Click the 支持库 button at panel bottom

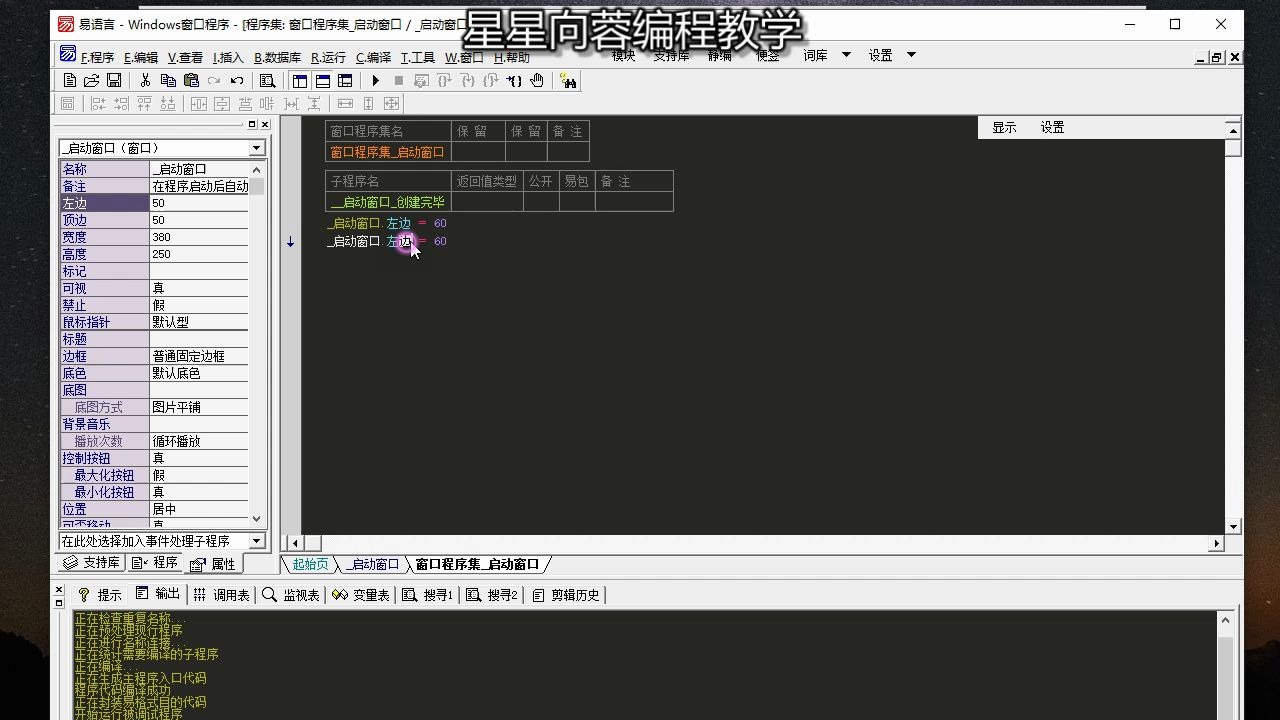tap(95, 562)
